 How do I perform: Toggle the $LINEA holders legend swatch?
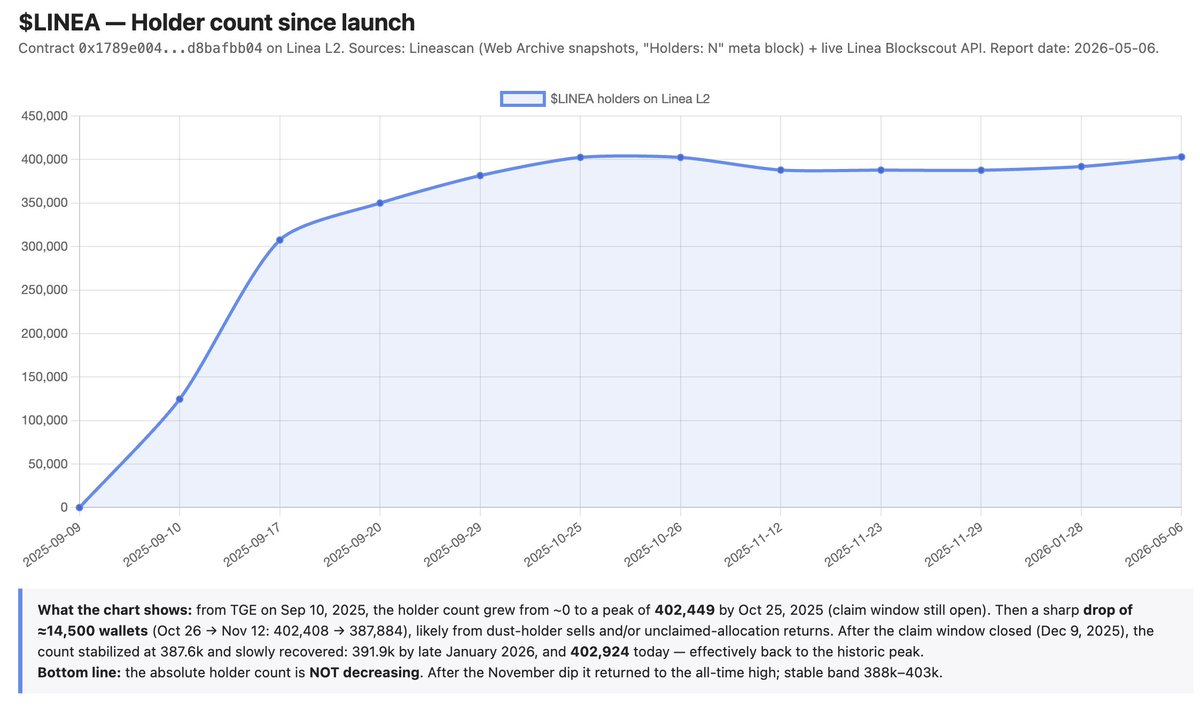[x=521, y=98]
